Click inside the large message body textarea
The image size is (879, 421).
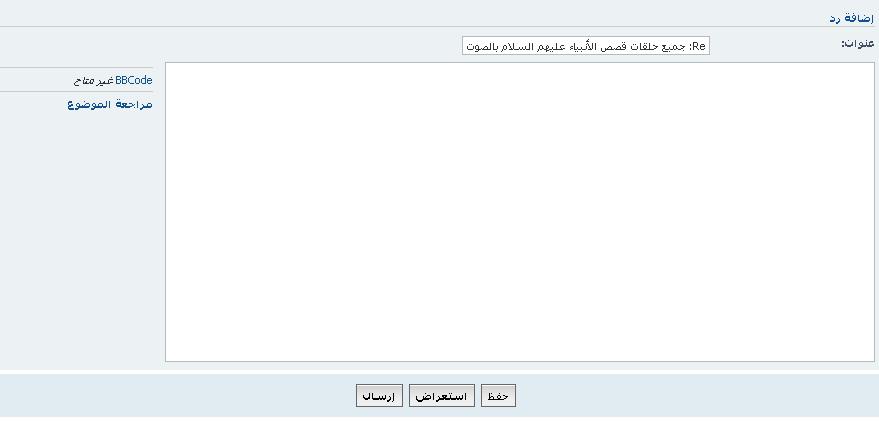point(519,211)
